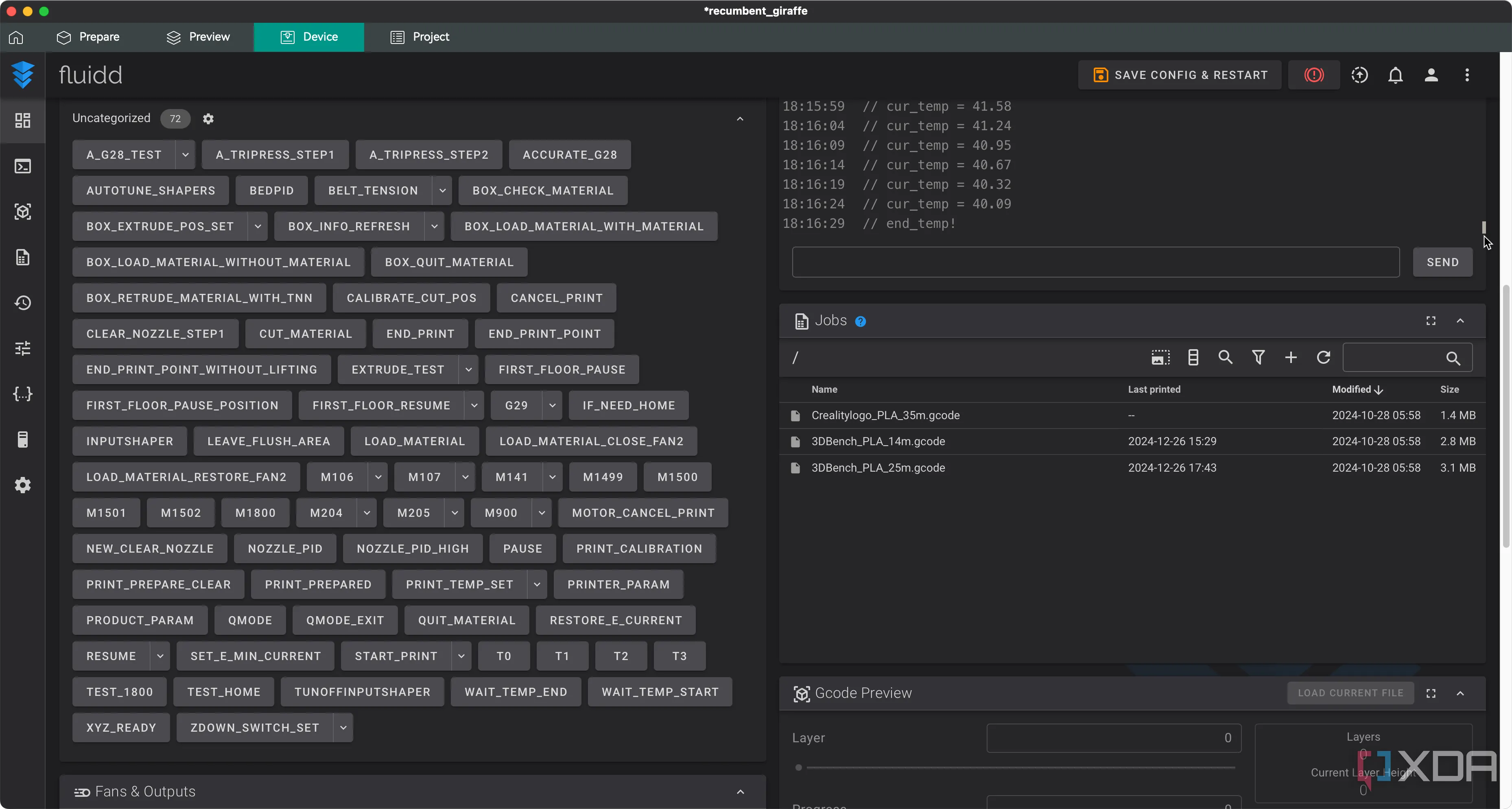Open Uncategorized macros settings gear
The image size is (1512, 809).
coord(208,118)
